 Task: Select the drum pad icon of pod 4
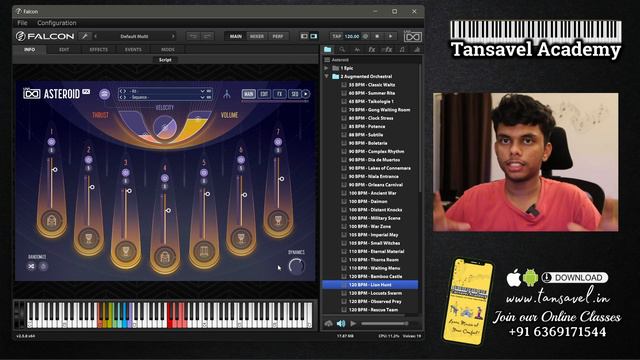[165, 257]
